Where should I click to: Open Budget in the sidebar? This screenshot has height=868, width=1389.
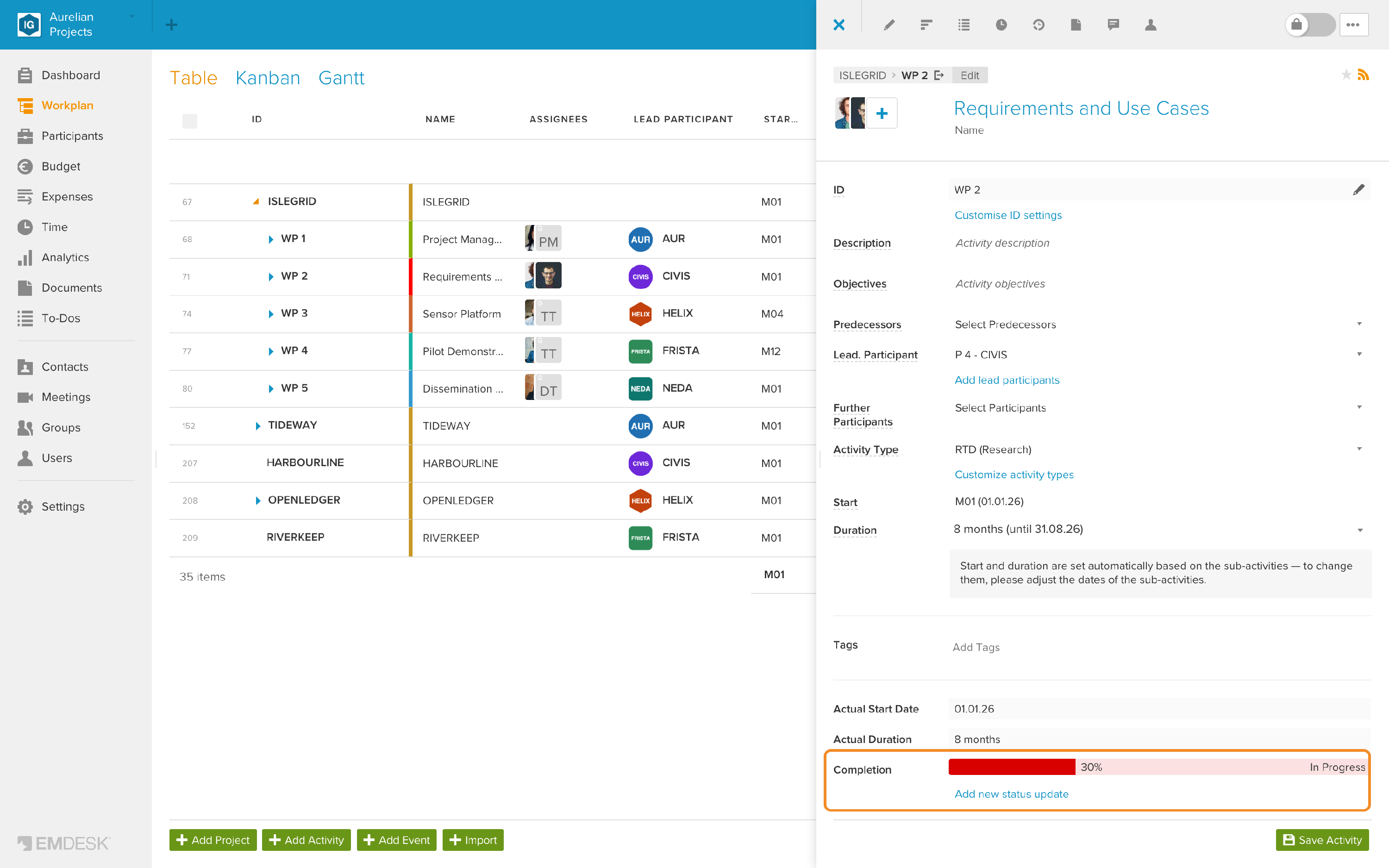click(x=60, y=167)
